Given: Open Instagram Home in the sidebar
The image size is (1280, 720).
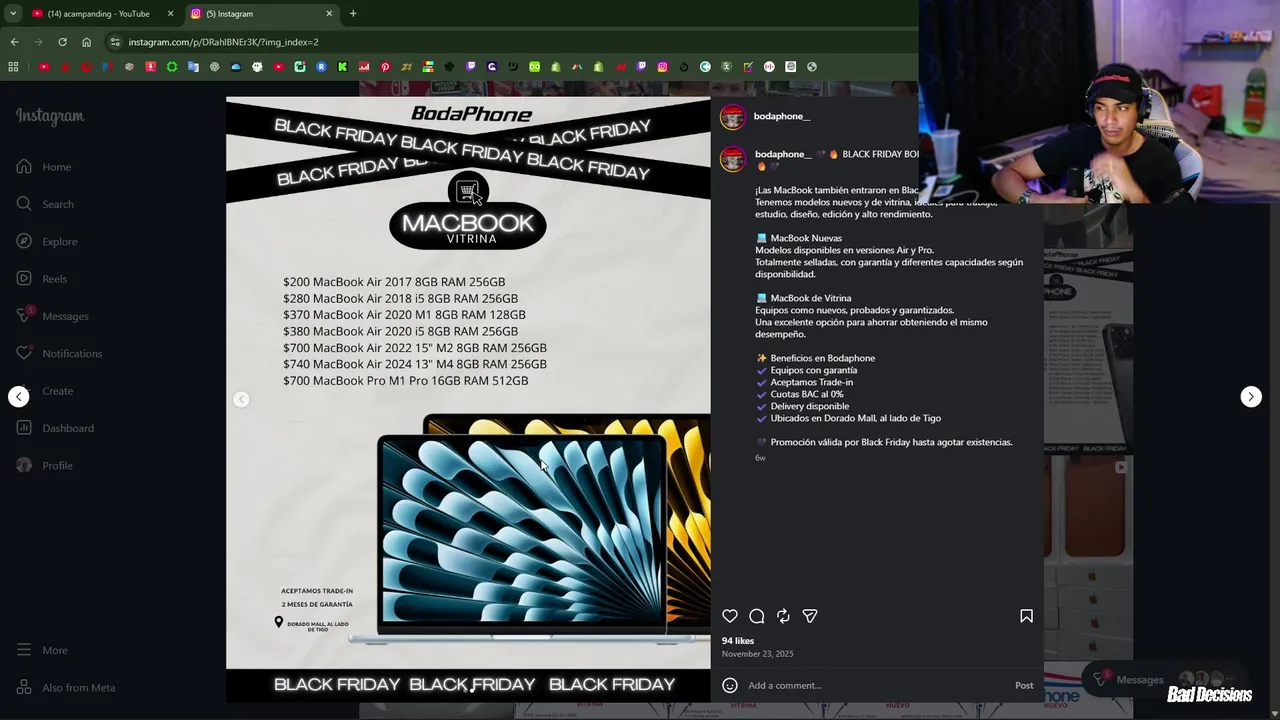Looking at the screenshot, I should point(44,167).
